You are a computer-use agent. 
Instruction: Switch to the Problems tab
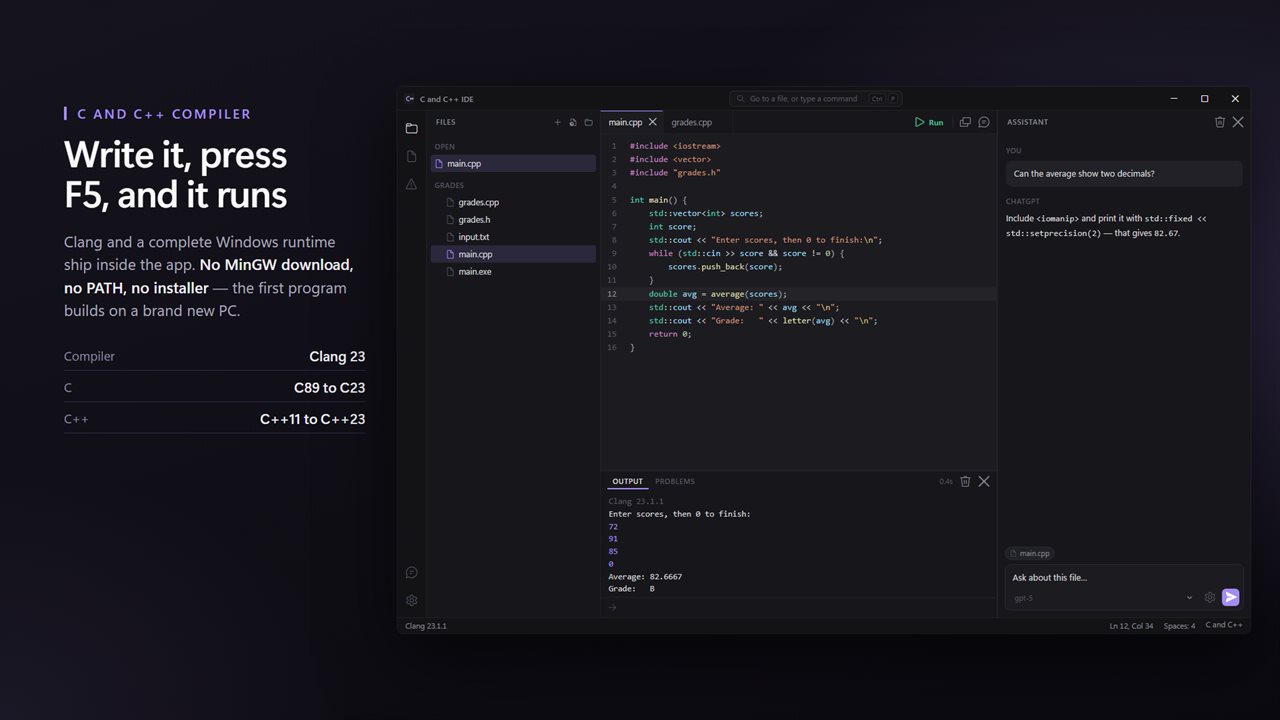coord(675,481)
